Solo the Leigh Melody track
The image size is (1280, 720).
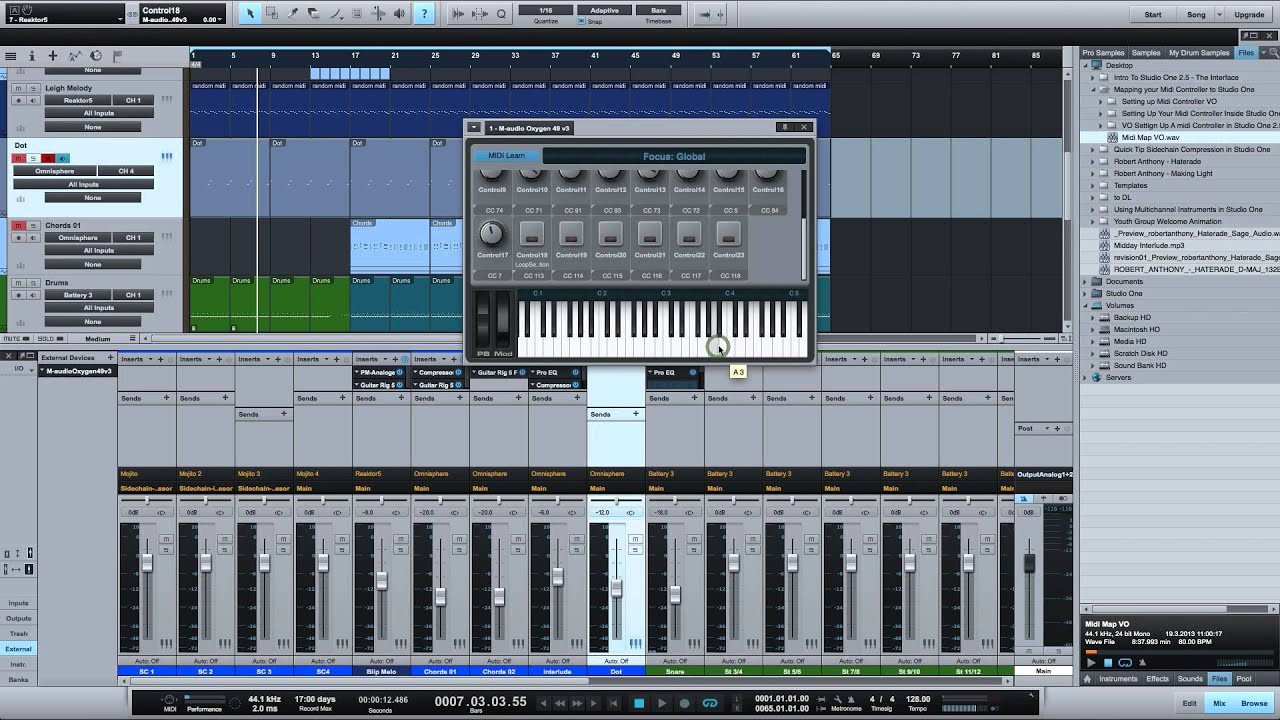point(31,88)
